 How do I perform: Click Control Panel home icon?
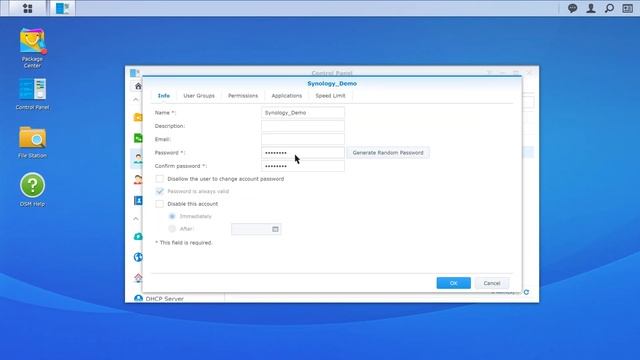pos(138,86)
